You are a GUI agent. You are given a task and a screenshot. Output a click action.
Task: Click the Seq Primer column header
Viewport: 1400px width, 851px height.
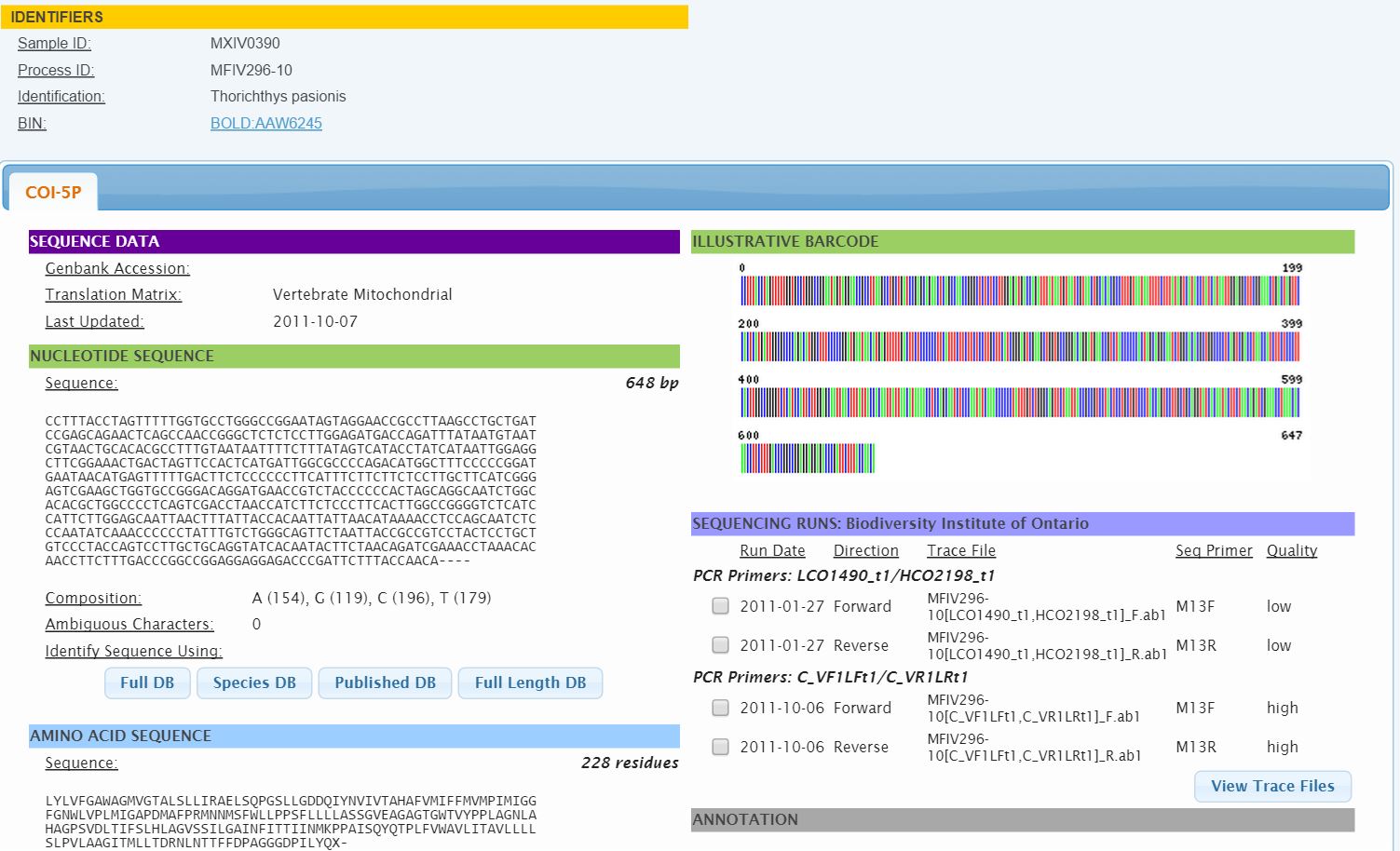(1214, 550)
